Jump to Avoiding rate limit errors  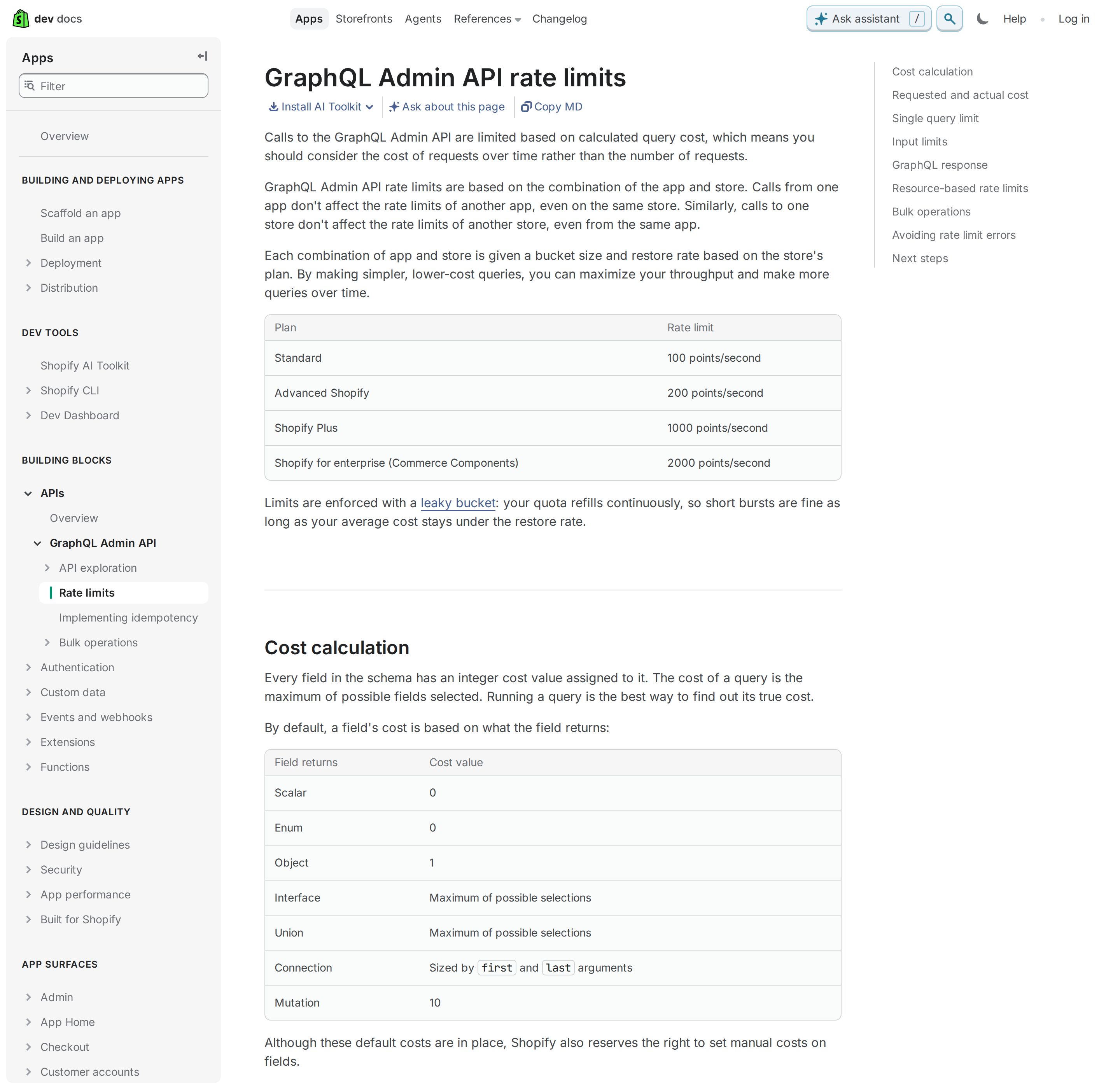(x=954, y=235)
